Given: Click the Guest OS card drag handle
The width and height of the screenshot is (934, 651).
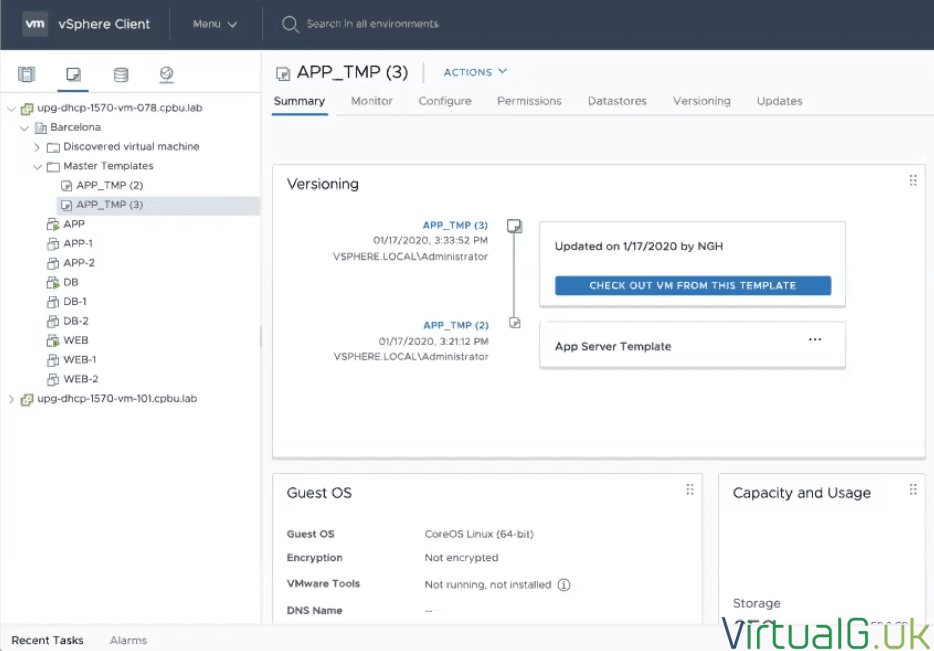Looking at the screenshot, I should coord(690,490).
